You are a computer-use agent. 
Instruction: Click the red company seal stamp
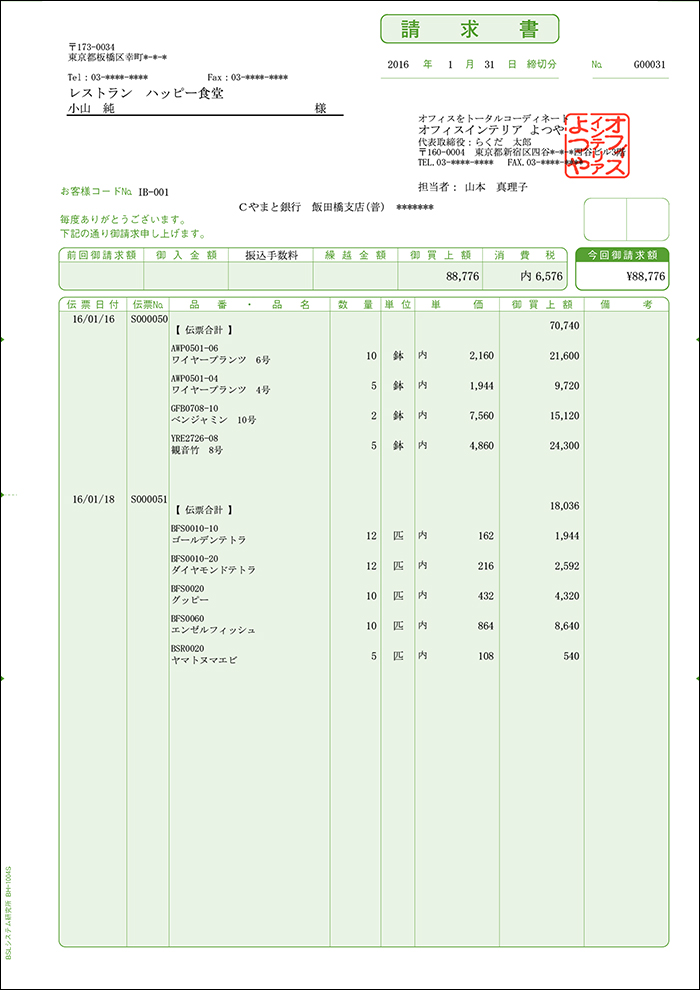point(598,145)
